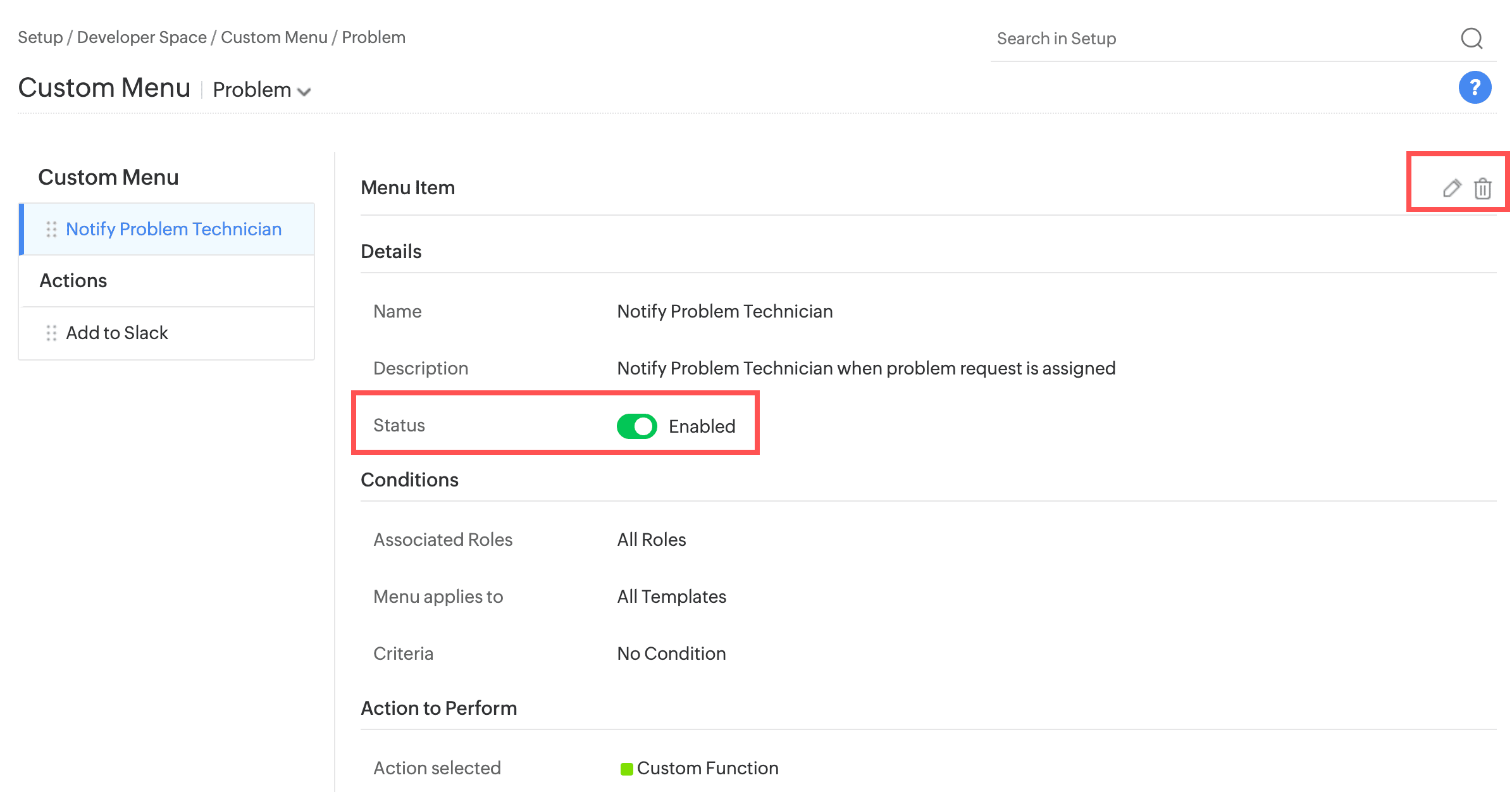Screen dimensions: 1512x792
Task: Navigate to Custom Menu breadcrumb link
Action: coord(274,37)
